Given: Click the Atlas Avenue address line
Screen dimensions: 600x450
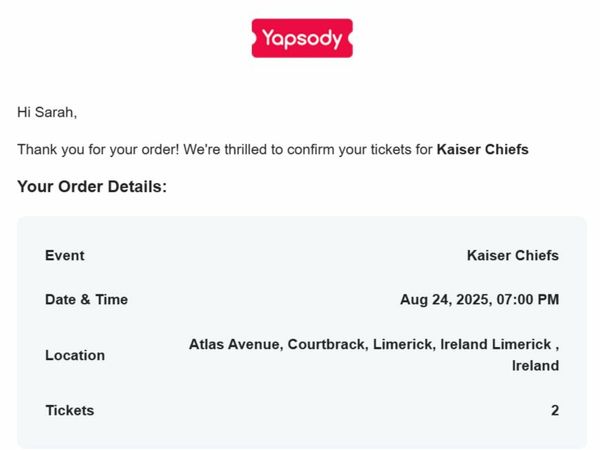Looking at the screenshot, I should coord(374,344).
